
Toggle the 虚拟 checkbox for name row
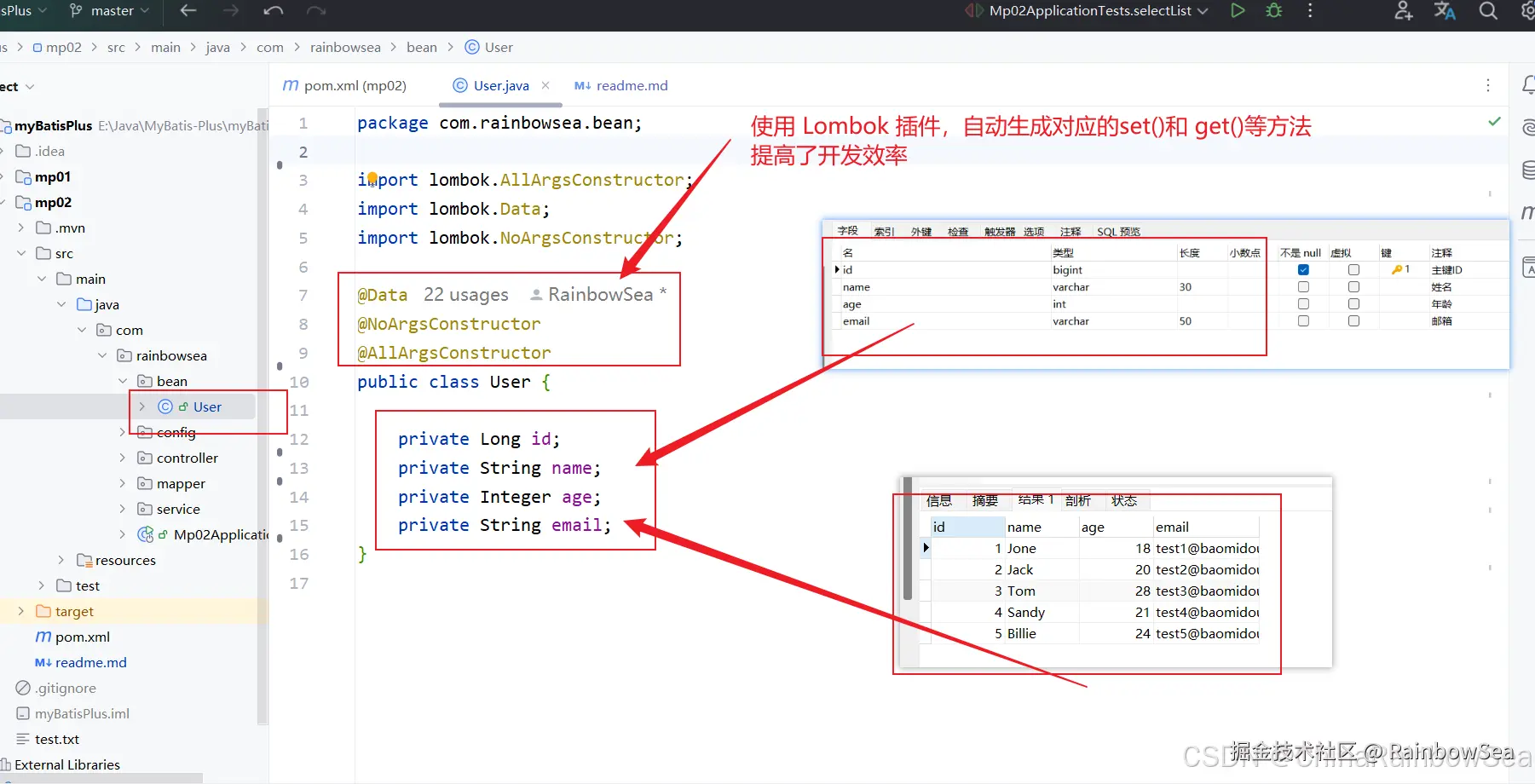(x=1353, y=287)
